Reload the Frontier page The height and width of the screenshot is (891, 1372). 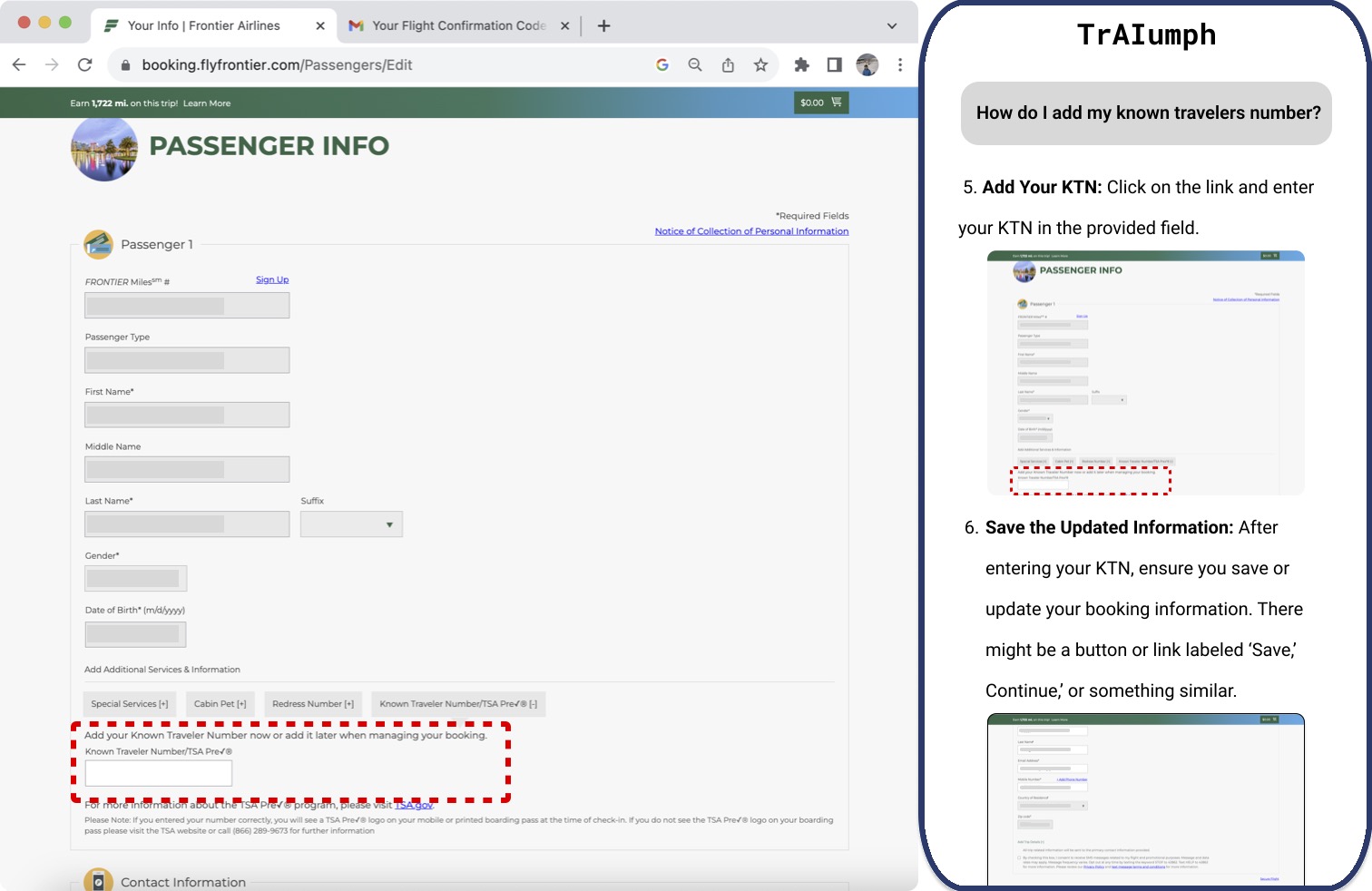click(85, 64)
